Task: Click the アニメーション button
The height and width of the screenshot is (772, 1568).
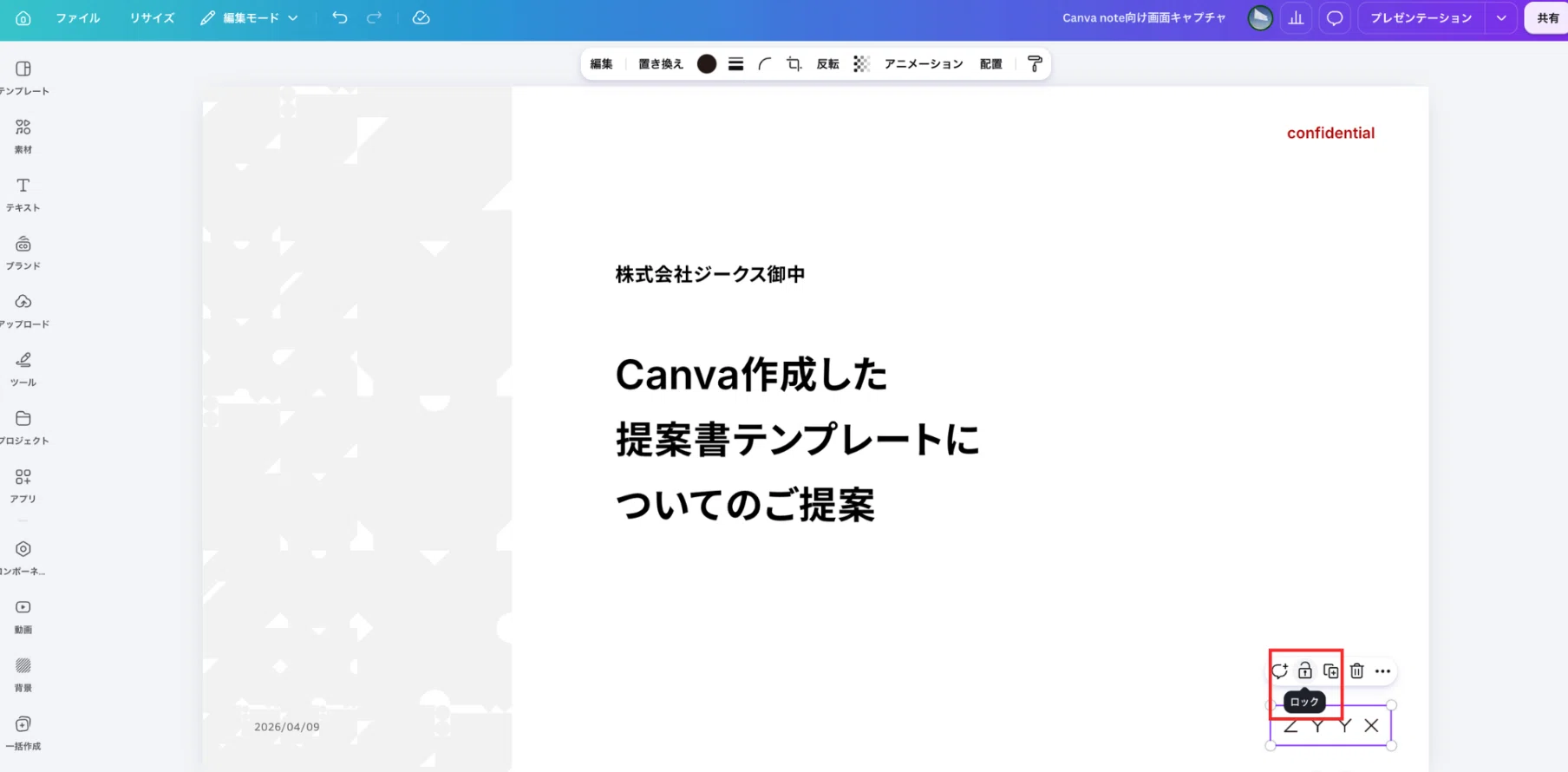Action: 924,63
